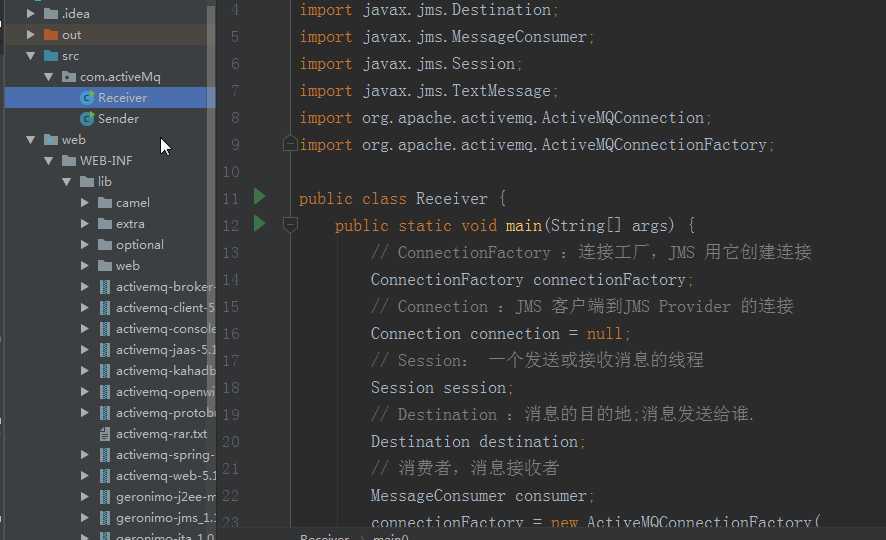Fold the import block at line 9

point(290,143)
